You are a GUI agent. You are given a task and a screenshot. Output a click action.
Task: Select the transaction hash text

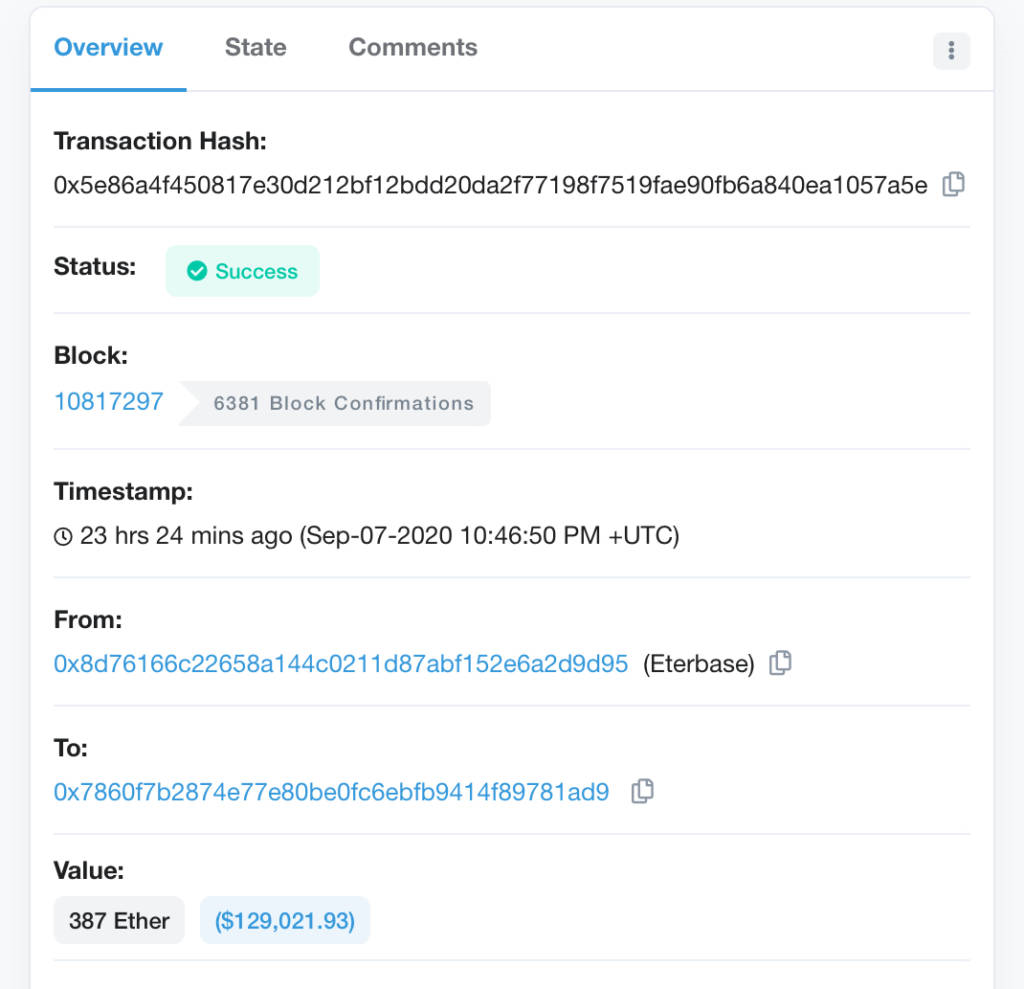(490, 185)
